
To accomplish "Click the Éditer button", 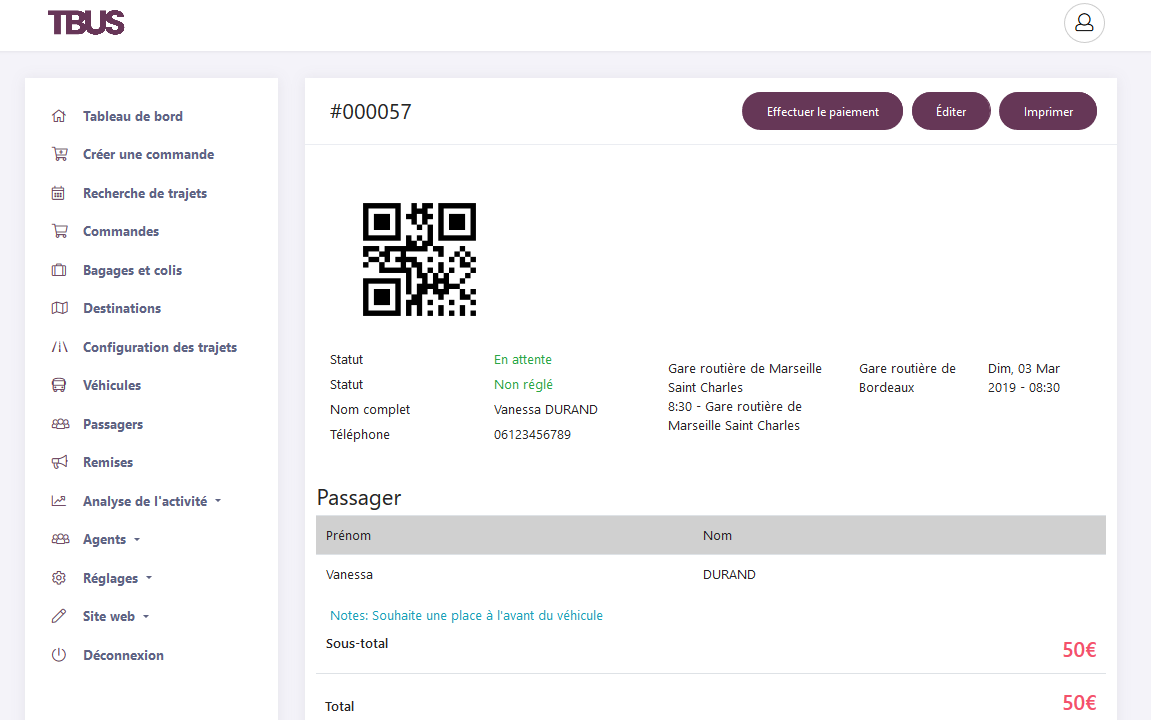I will point(950,112).
